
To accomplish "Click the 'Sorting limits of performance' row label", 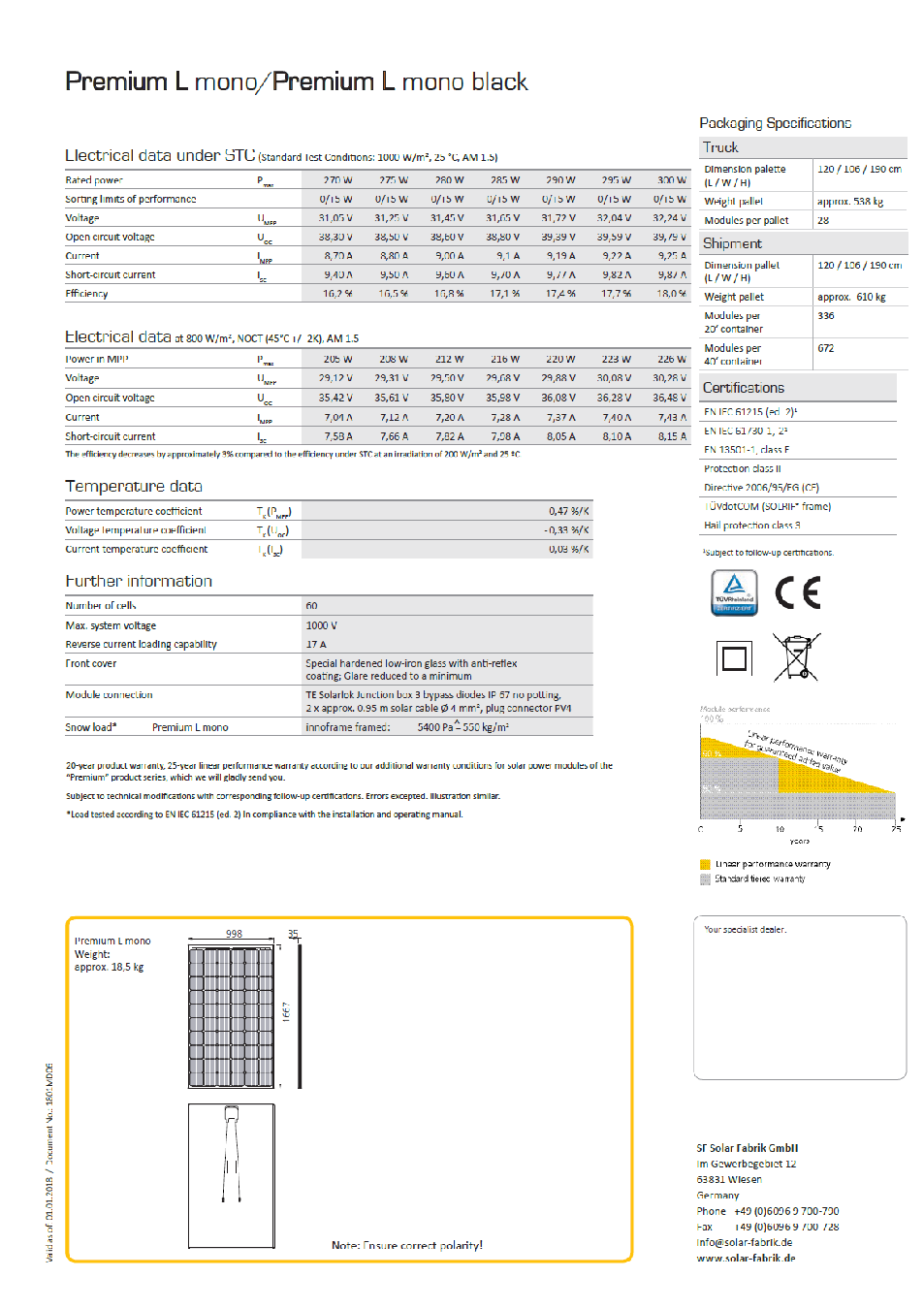I will 130,199.
